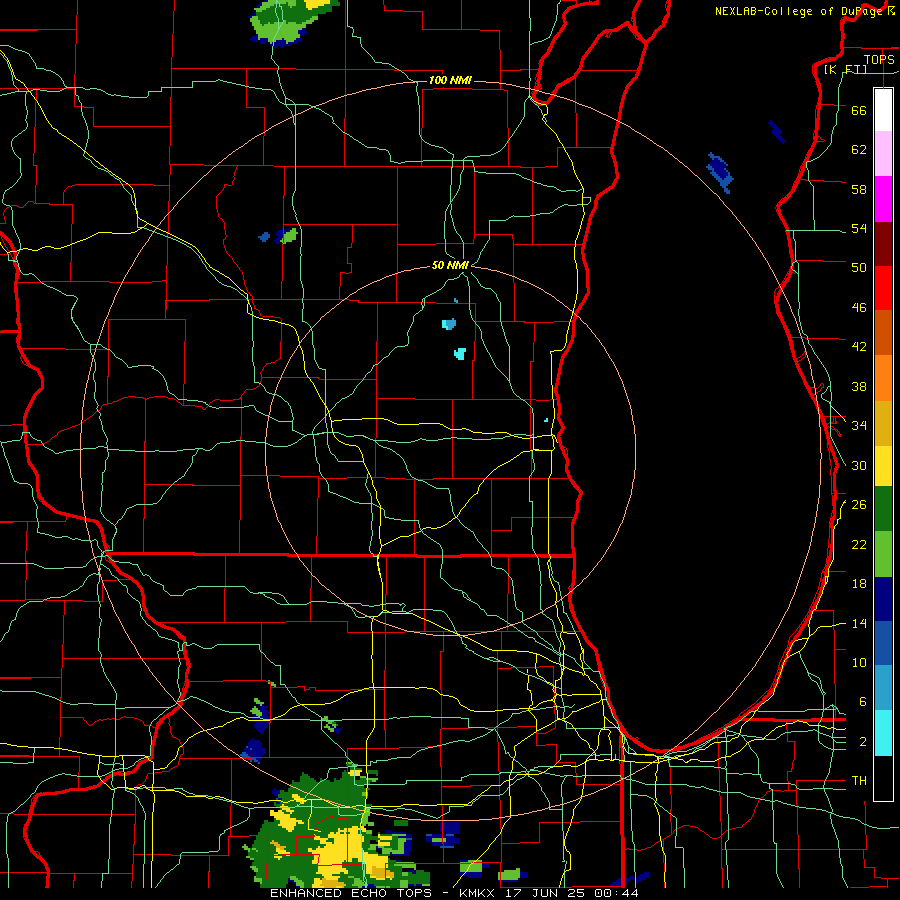Click legend value 54
The width and height of the screenshot is (900, 900).
[859, 229]
